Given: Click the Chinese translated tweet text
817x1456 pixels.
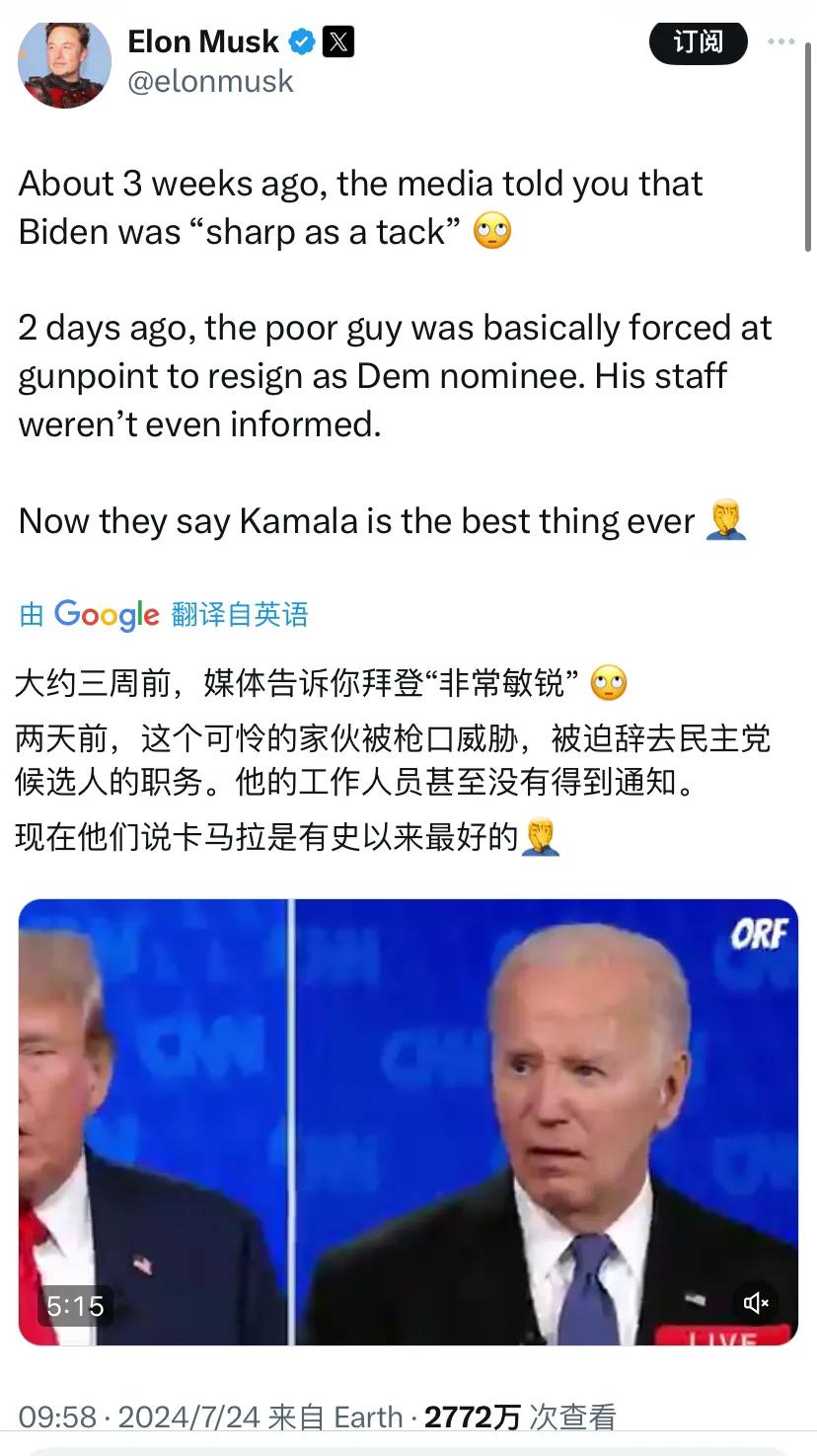Looking at the screenshot, I should click(393, 760).
